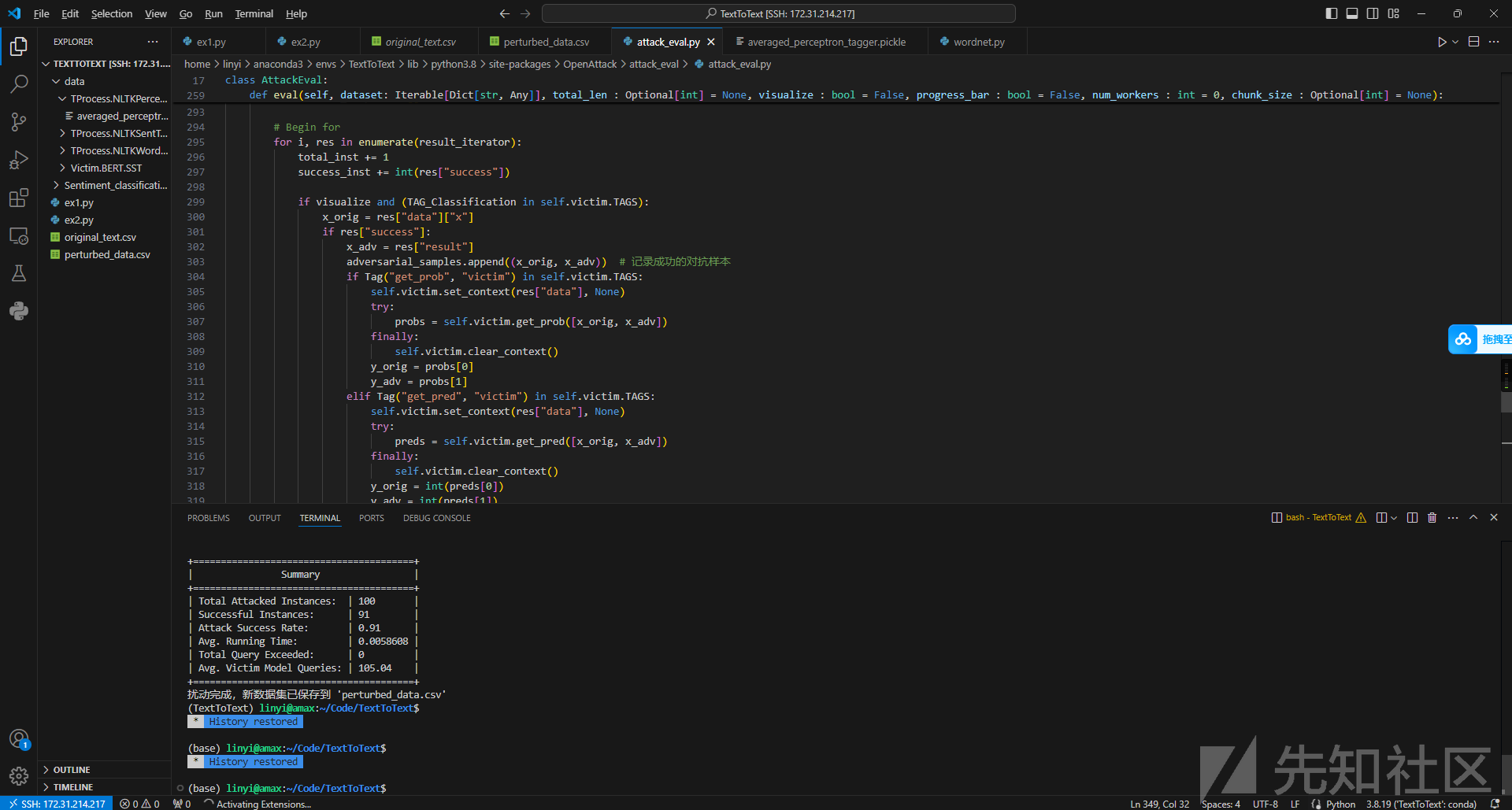Open original_text.csv in the file tree
This screenshot has height=810, width=1512.
coord(105,237)
